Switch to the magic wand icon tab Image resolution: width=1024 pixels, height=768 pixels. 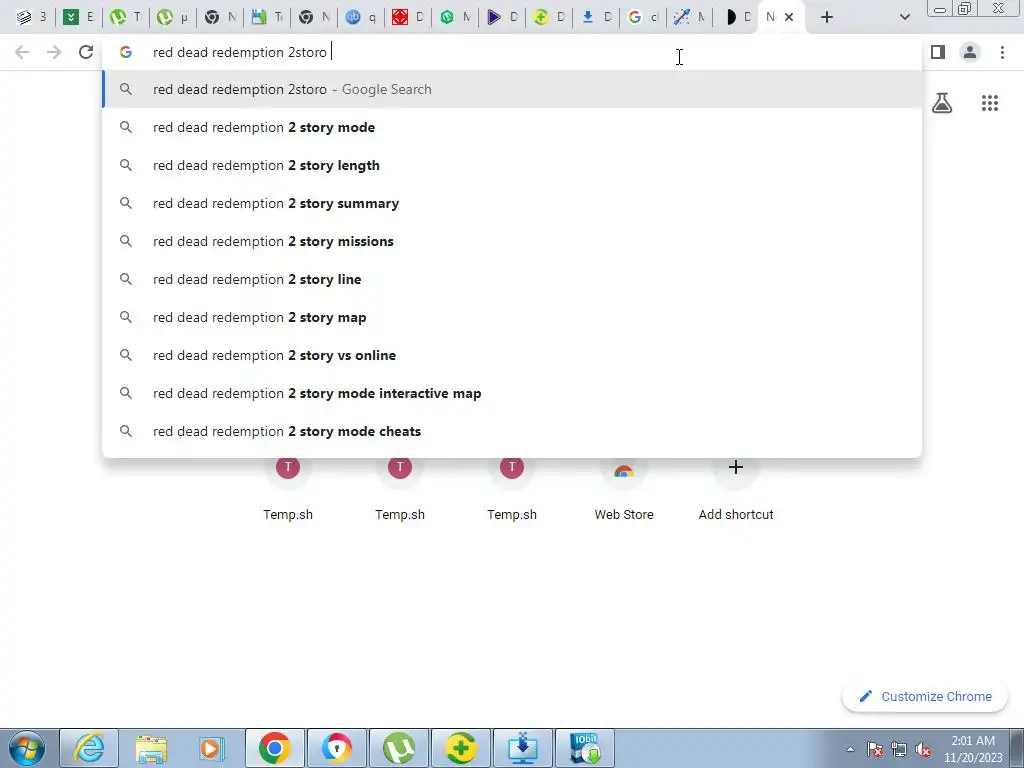(690, 17)
